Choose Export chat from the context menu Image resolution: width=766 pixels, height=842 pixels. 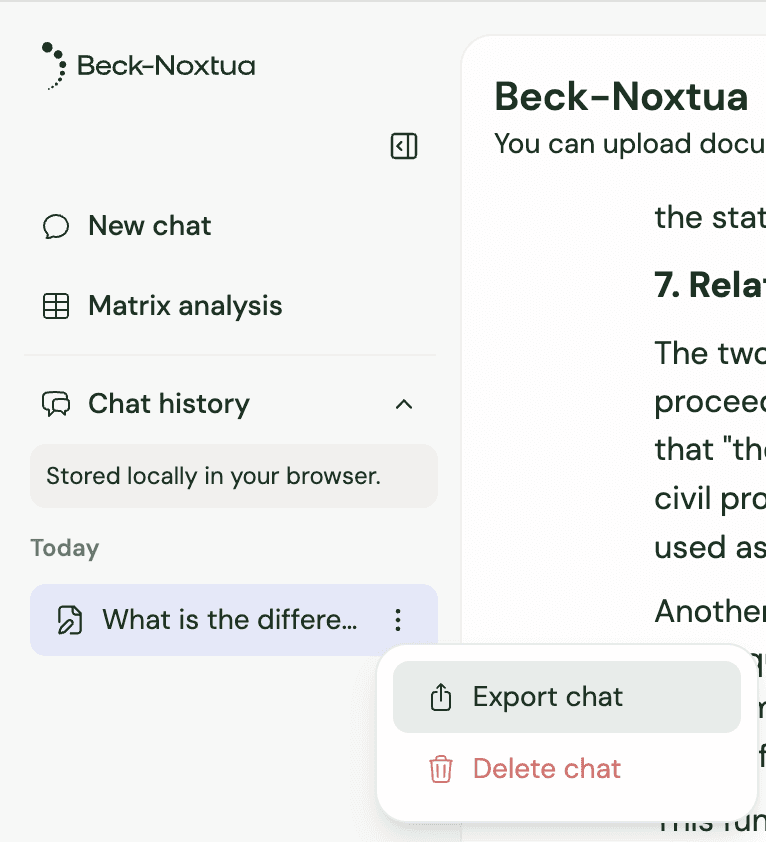click(548, 697)
